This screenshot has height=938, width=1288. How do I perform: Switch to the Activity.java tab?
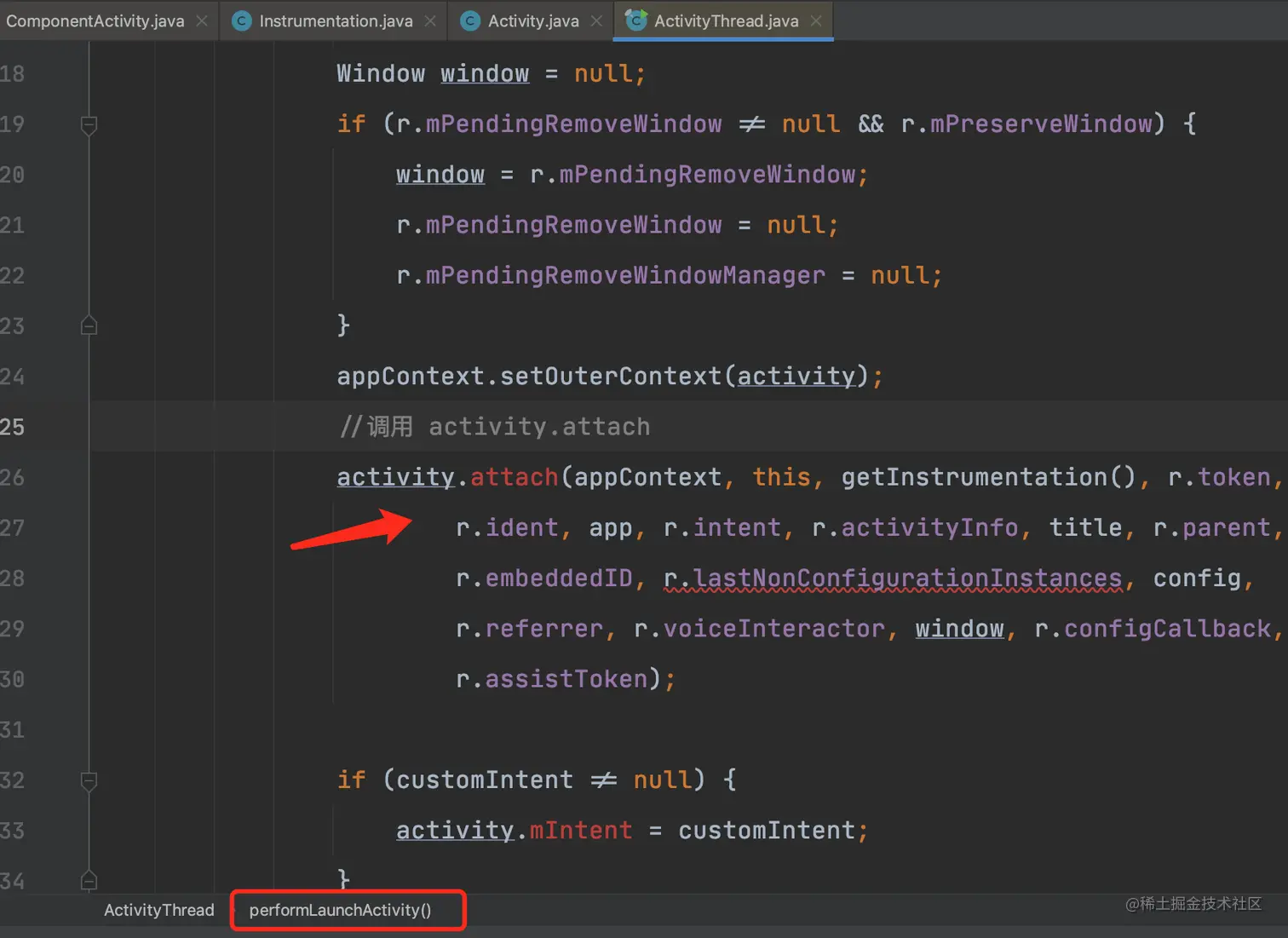pos(533,21)
